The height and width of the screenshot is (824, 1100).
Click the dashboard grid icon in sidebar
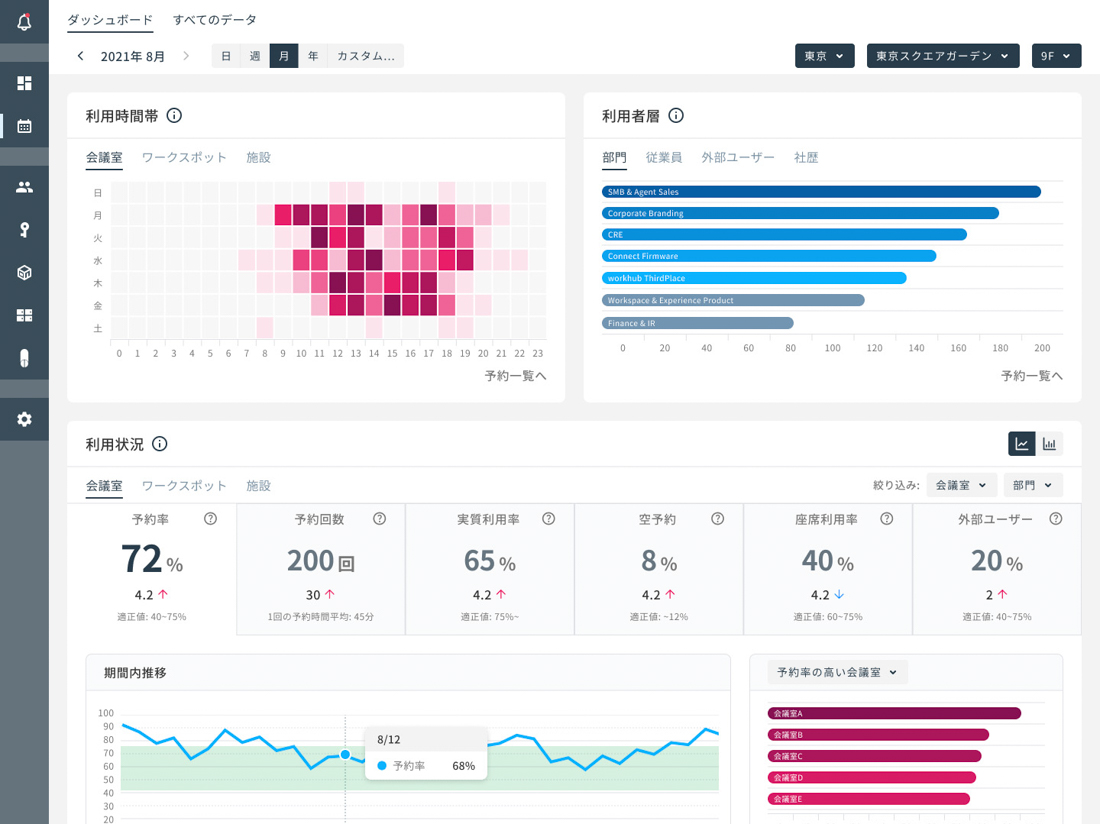[x=24, y=83]
